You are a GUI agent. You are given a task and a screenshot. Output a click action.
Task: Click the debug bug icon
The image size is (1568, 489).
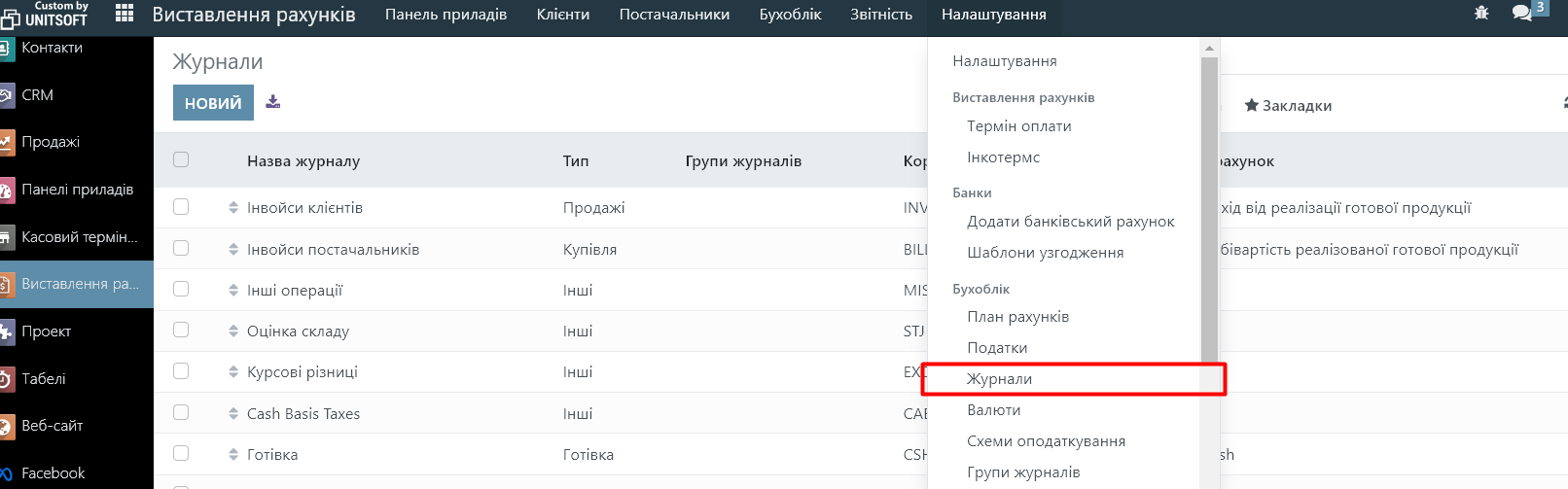1481,14
